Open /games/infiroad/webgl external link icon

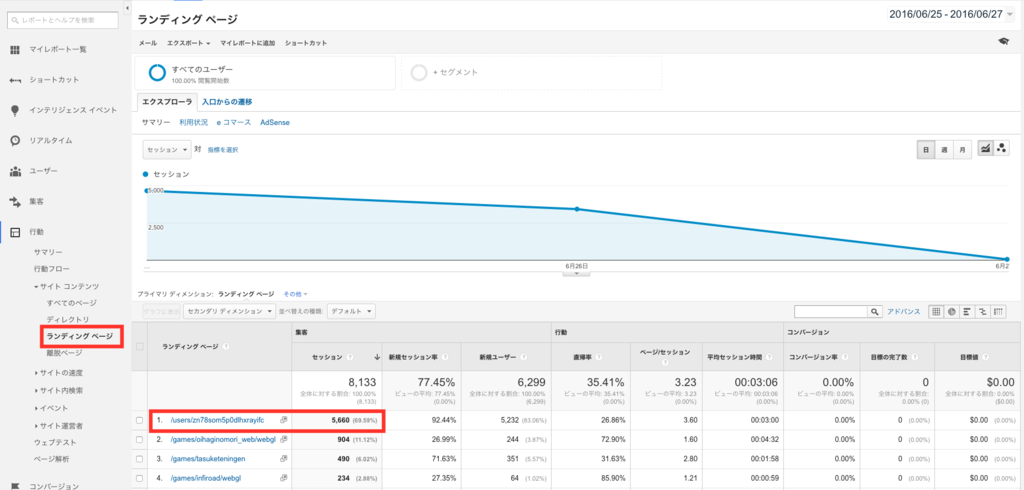[x=283, y=479]
